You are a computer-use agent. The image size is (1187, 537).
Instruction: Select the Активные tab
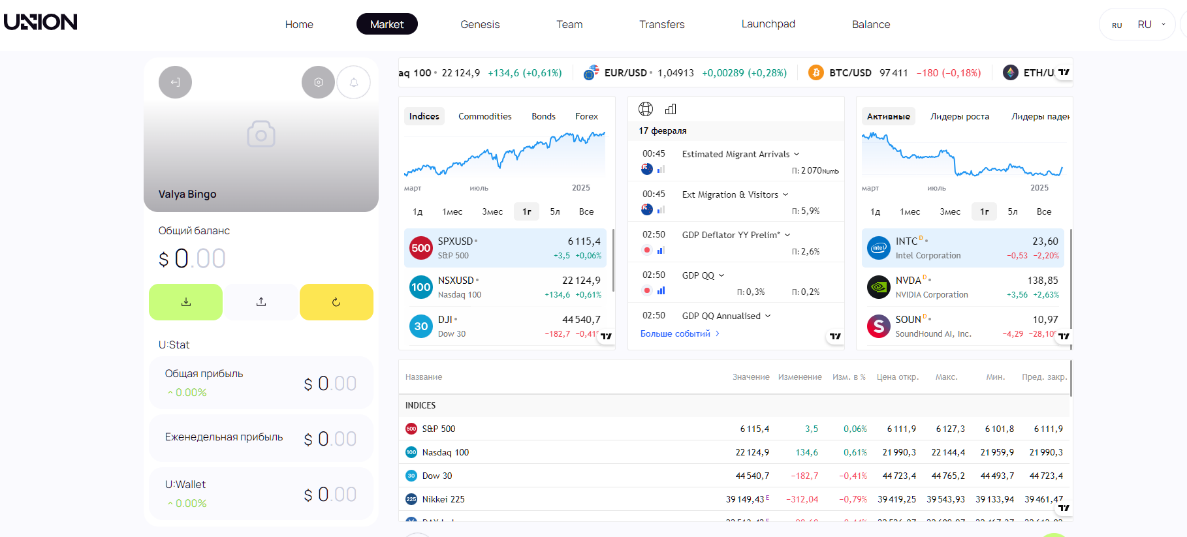[x=888, y=116]
